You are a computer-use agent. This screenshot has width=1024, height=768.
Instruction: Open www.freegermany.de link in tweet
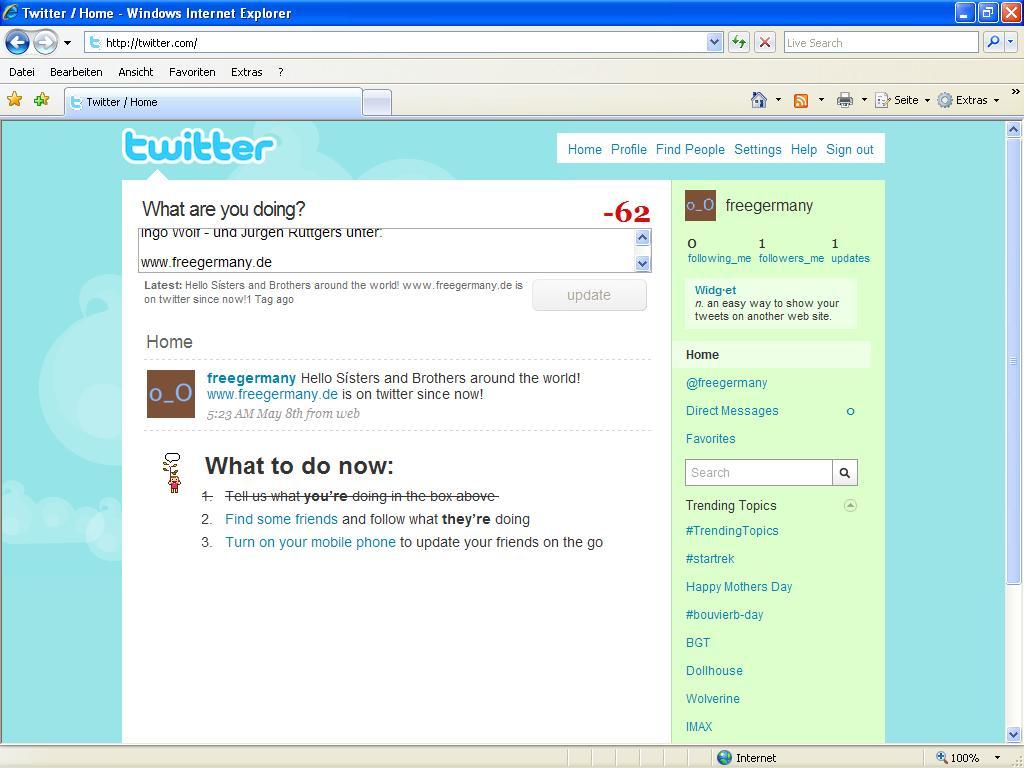(x=272, y=394)
